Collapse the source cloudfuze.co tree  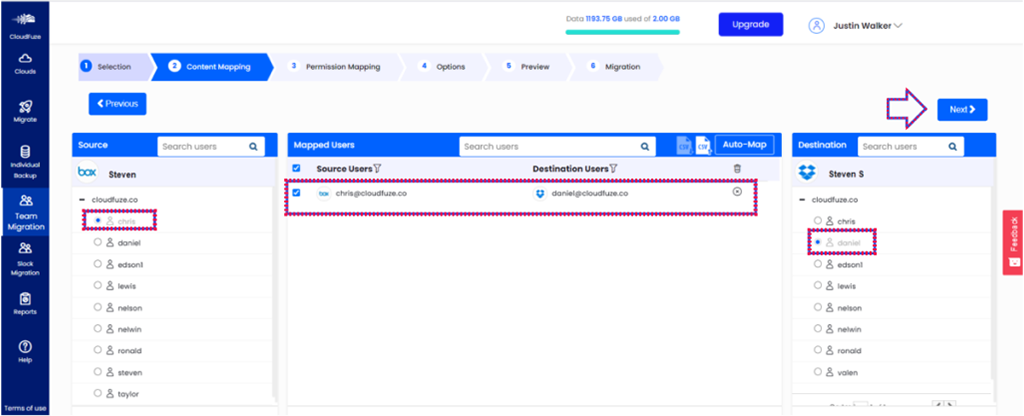click(81, 200)
